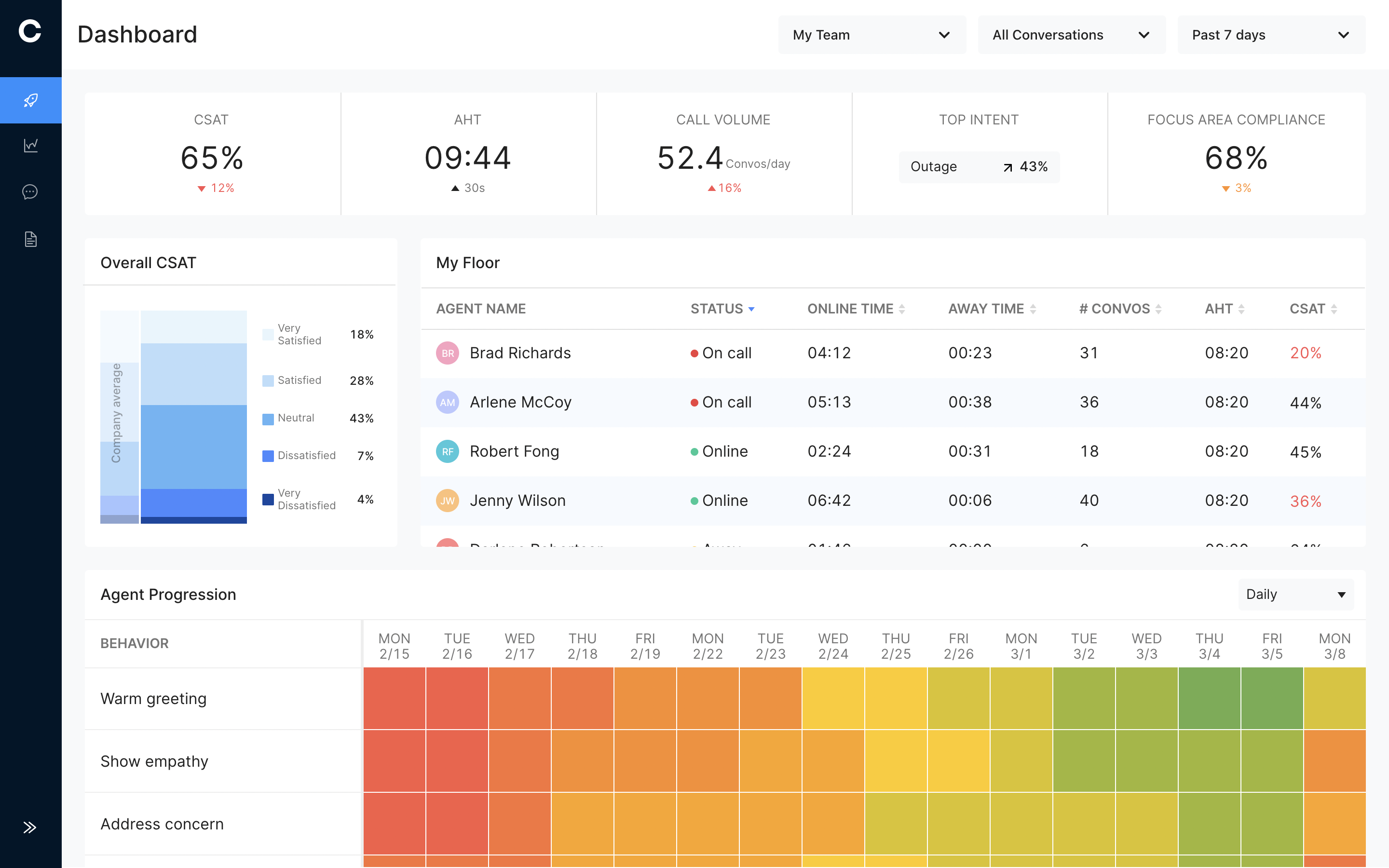
Task: Click Warm greeting cell for MON 2/15
Action: tap(395, 698)
